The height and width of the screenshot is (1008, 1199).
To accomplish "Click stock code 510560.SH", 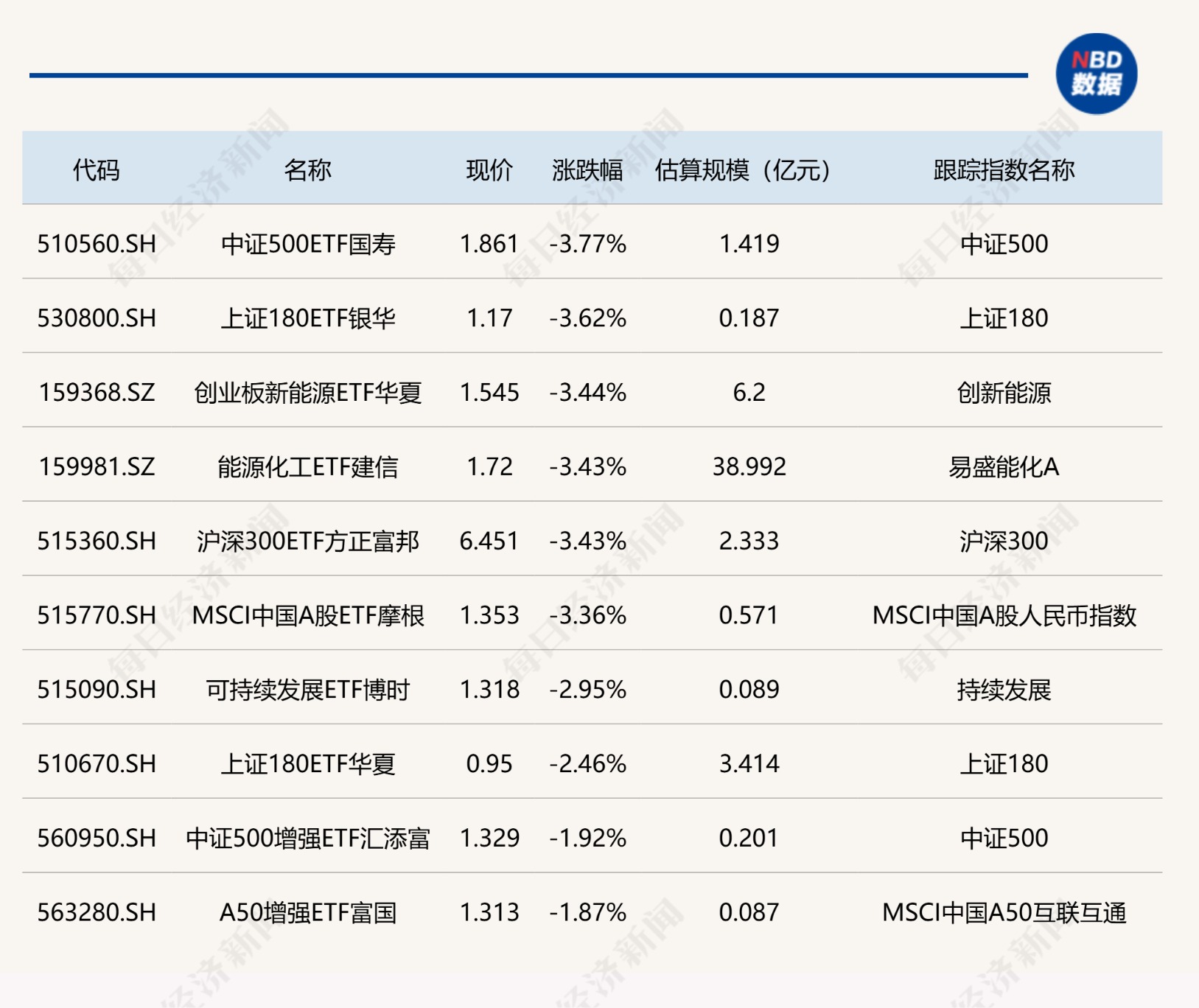I will click(x=97, y=244).
